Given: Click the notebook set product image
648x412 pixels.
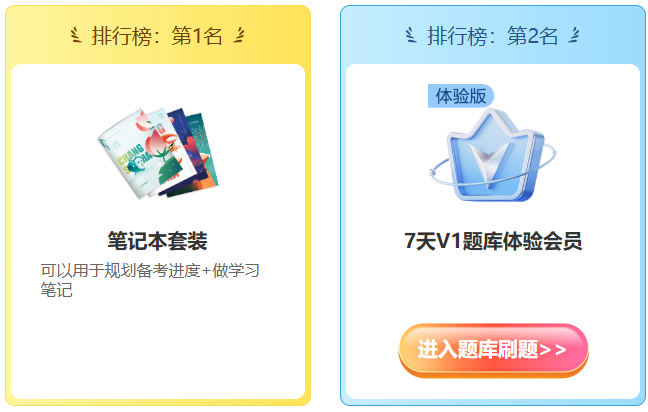Looking at the screenshot, I should pos(158,153).
